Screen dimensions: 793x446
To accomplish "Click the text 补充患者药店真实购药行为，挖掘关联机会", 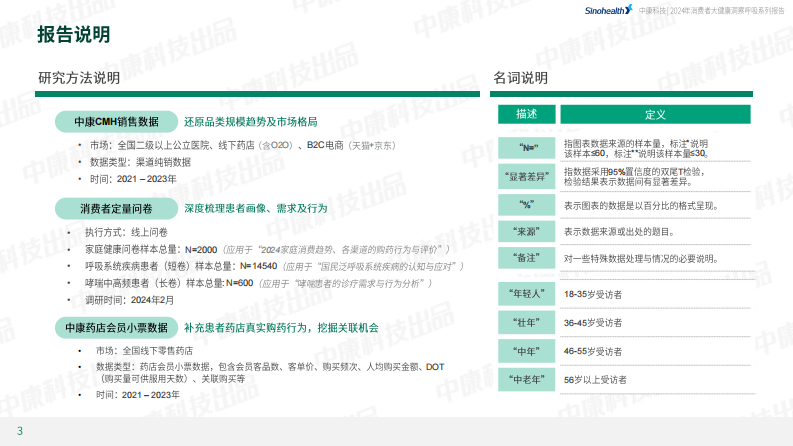I will tap(281, 328).
